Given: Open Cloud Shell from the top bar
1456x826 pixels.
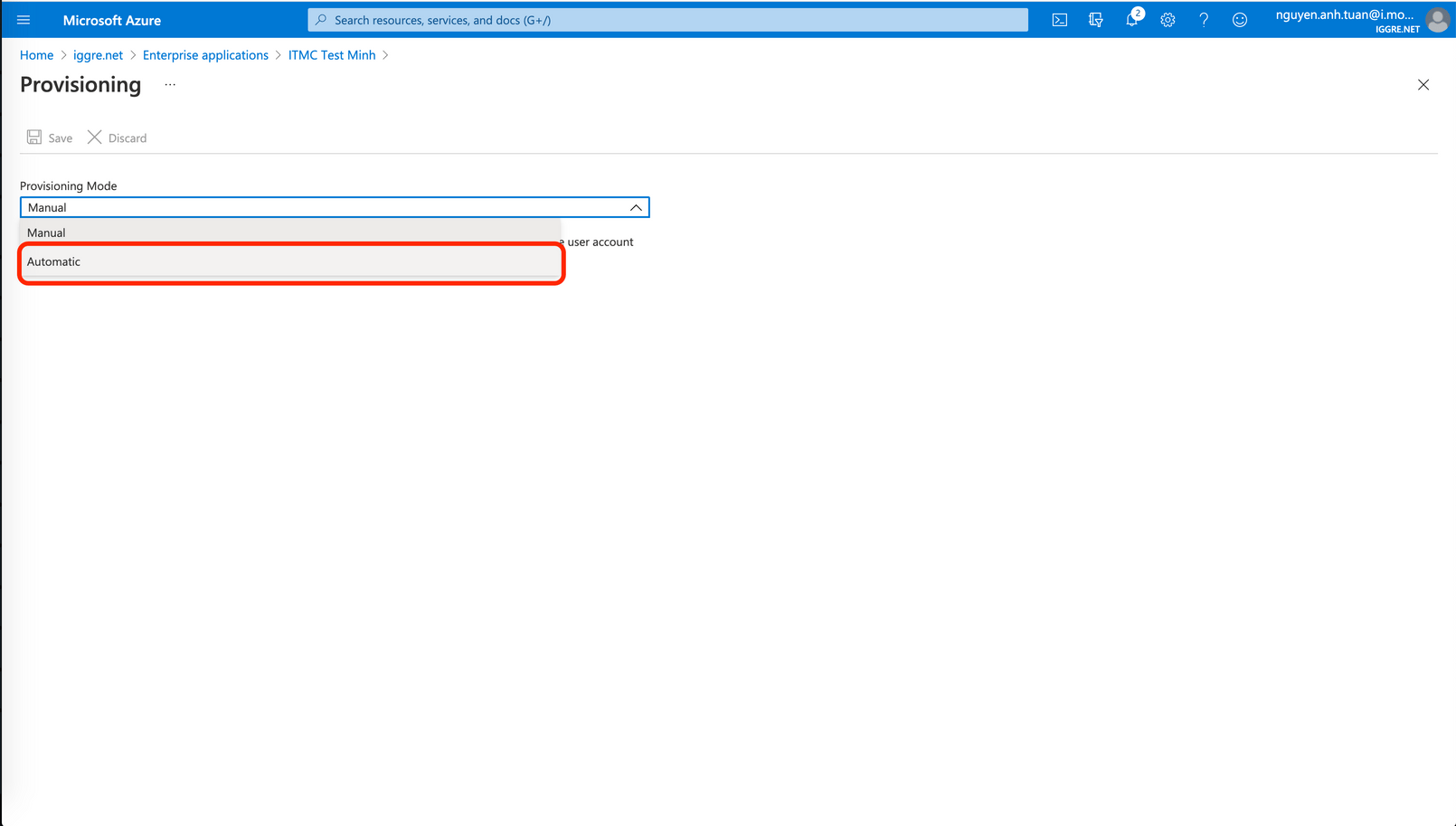Looking at the screenshot, I should click(1060, 20).
